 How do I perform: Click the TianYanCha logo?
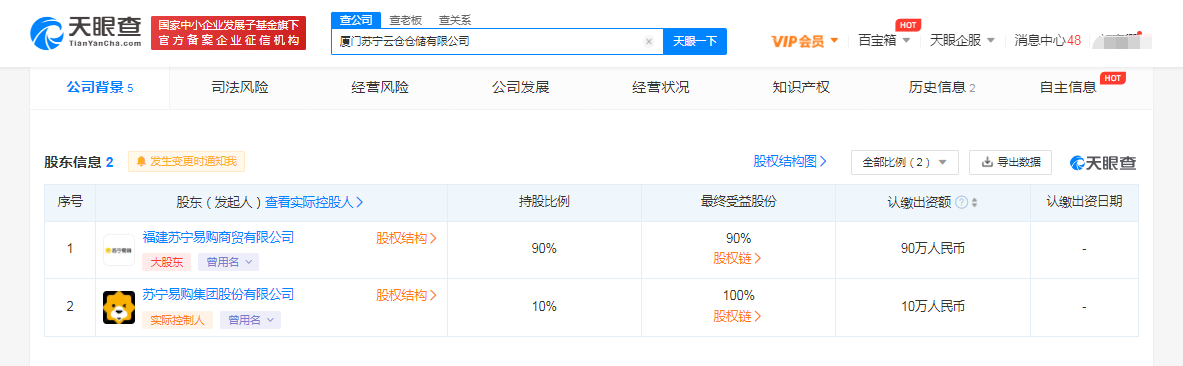click(x=85, y=32)
